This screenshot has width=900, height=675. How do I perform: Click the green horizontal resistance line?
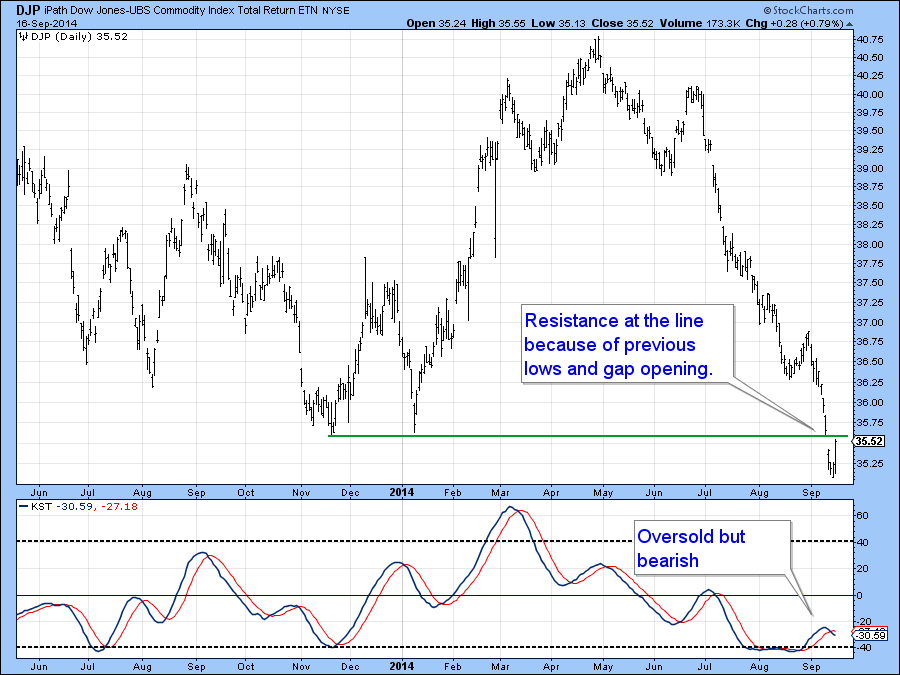click(x=588, y=436)
